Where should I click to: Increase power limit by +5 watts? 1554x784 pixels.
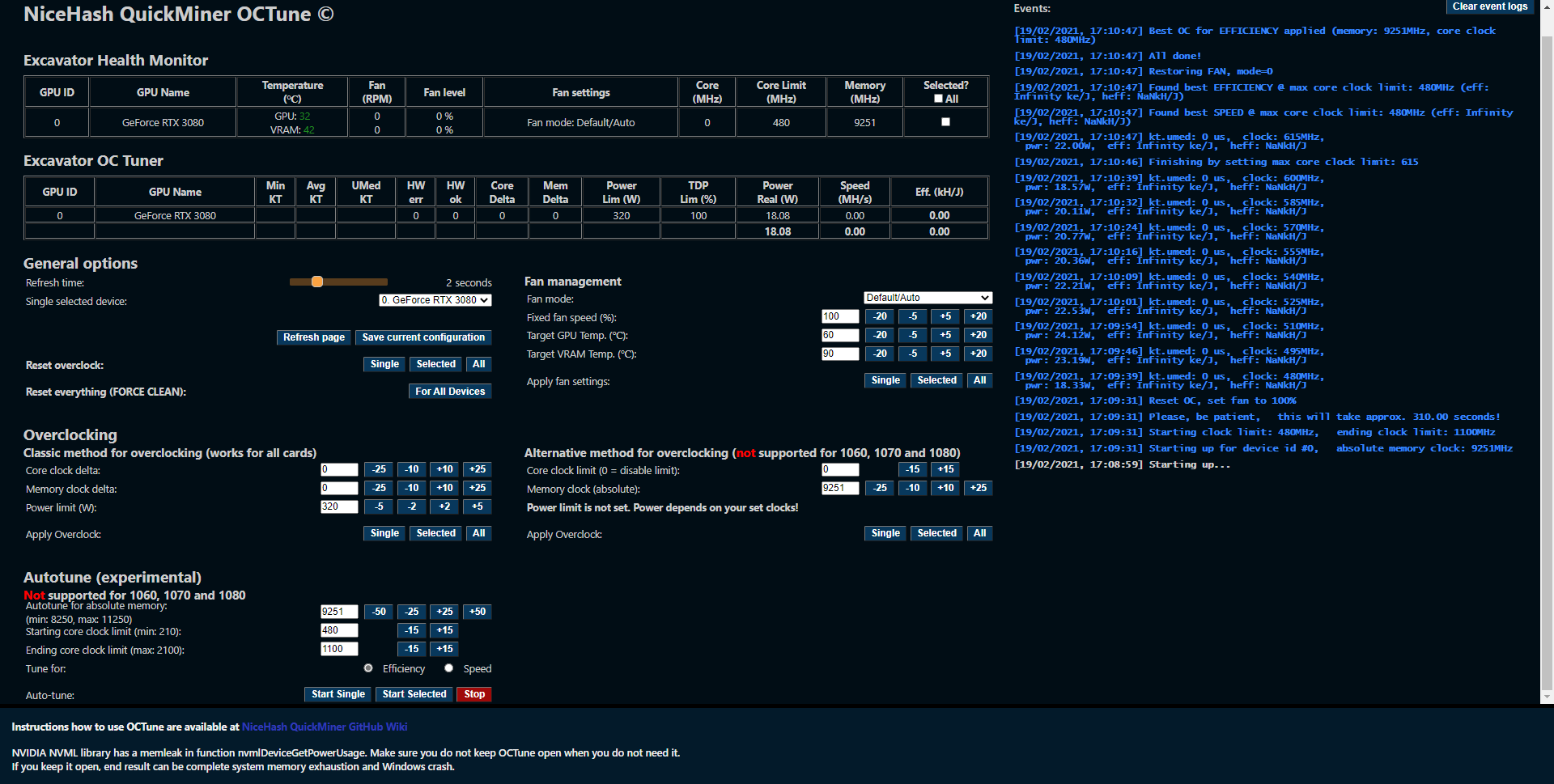click(477, 506)
